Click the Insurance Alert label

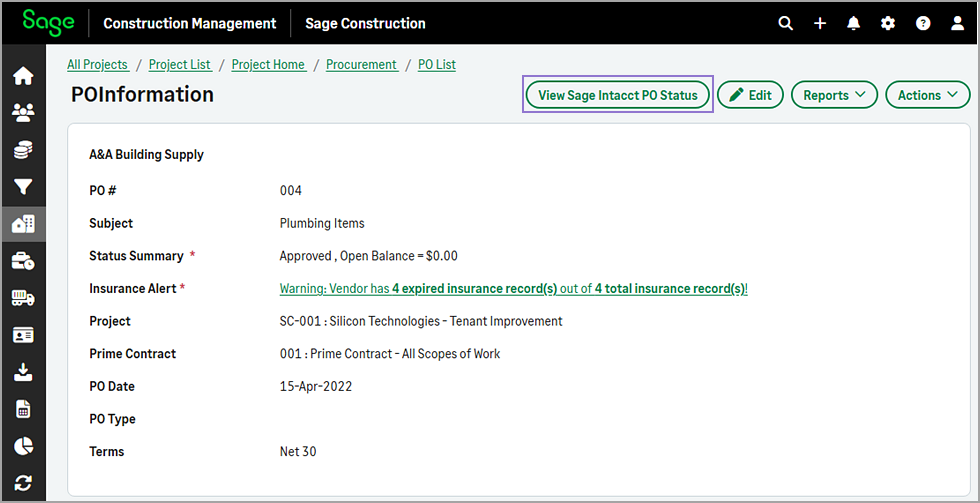tap(132, 289)
